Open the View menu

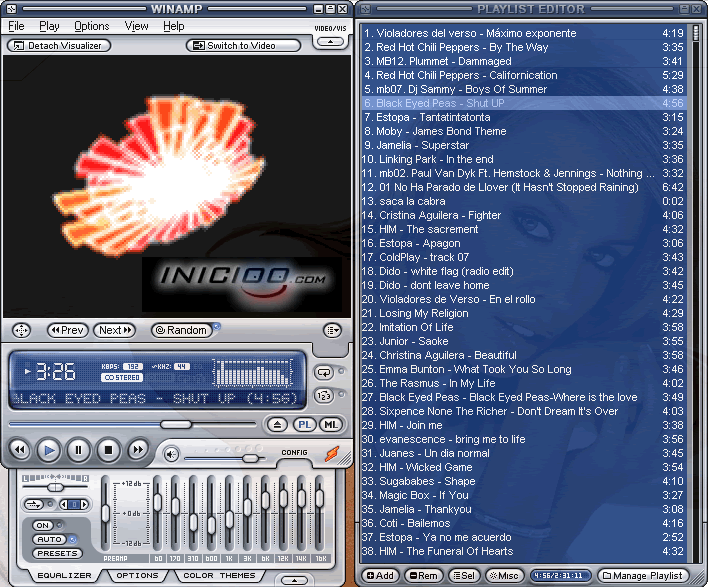coord(136,26)
